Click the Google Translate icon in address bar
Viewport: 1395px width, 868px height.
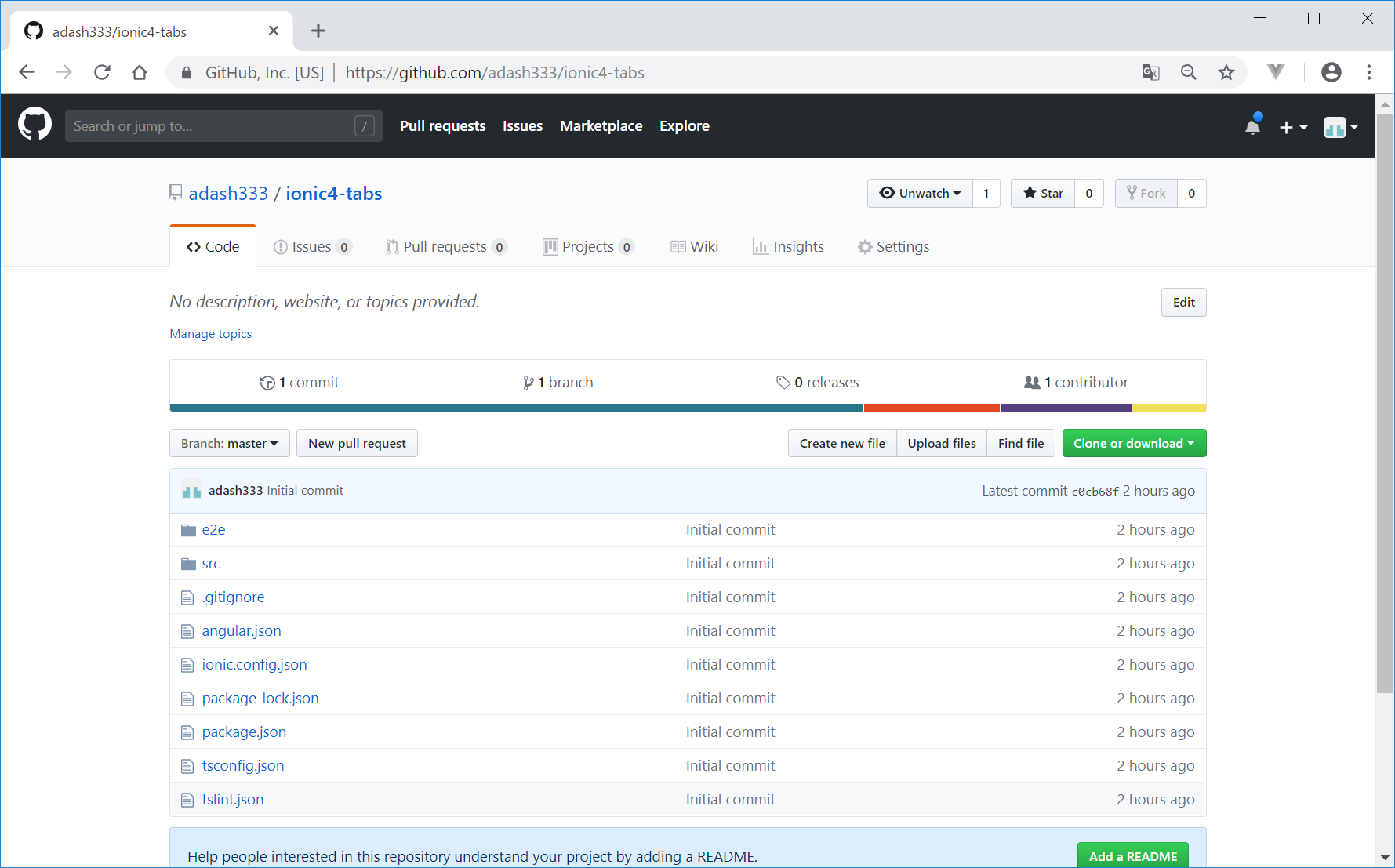pyautogui.click(x=1150, y=73)
